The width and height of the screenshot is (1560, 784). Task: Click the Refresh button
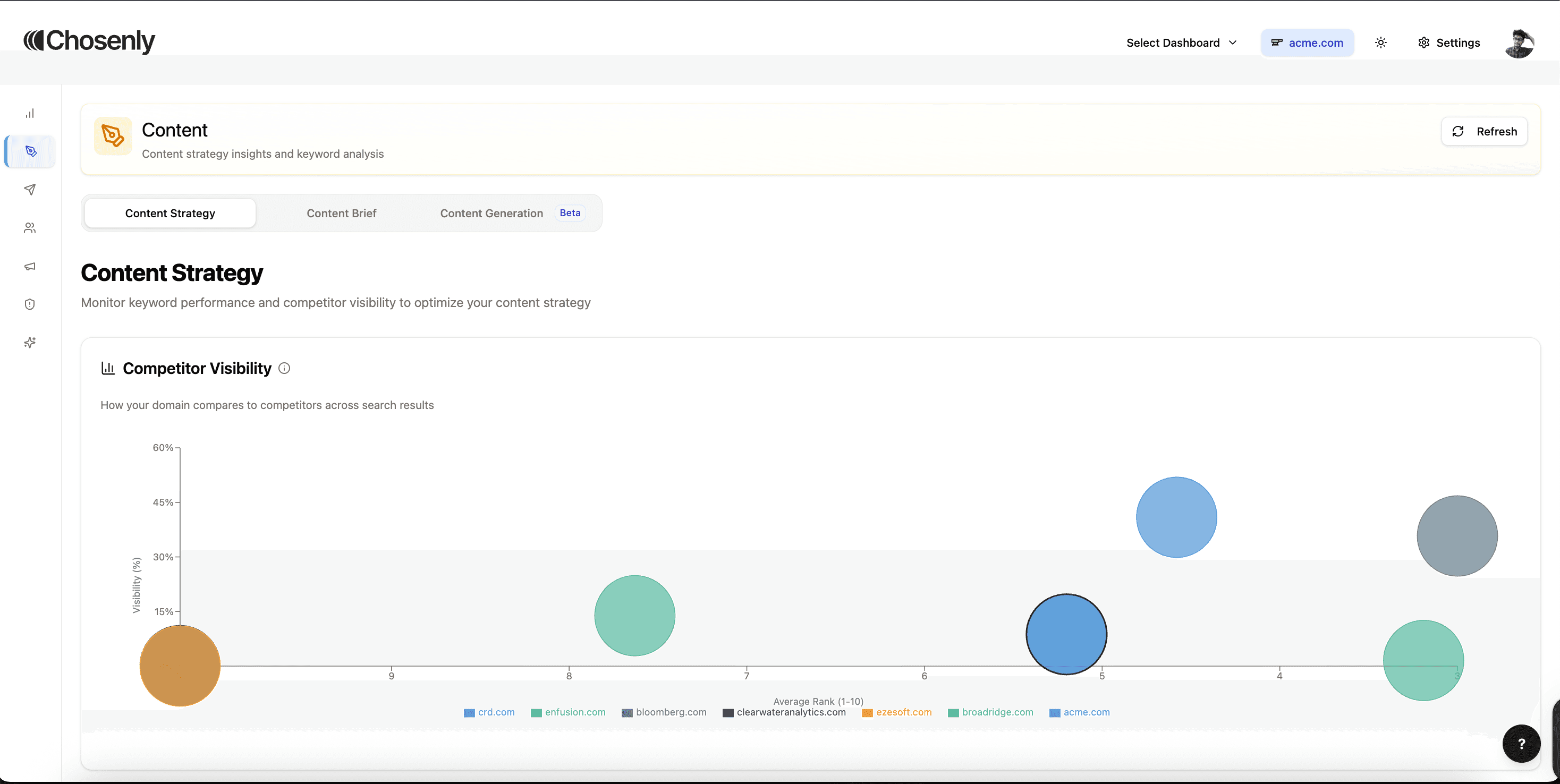1485,131
